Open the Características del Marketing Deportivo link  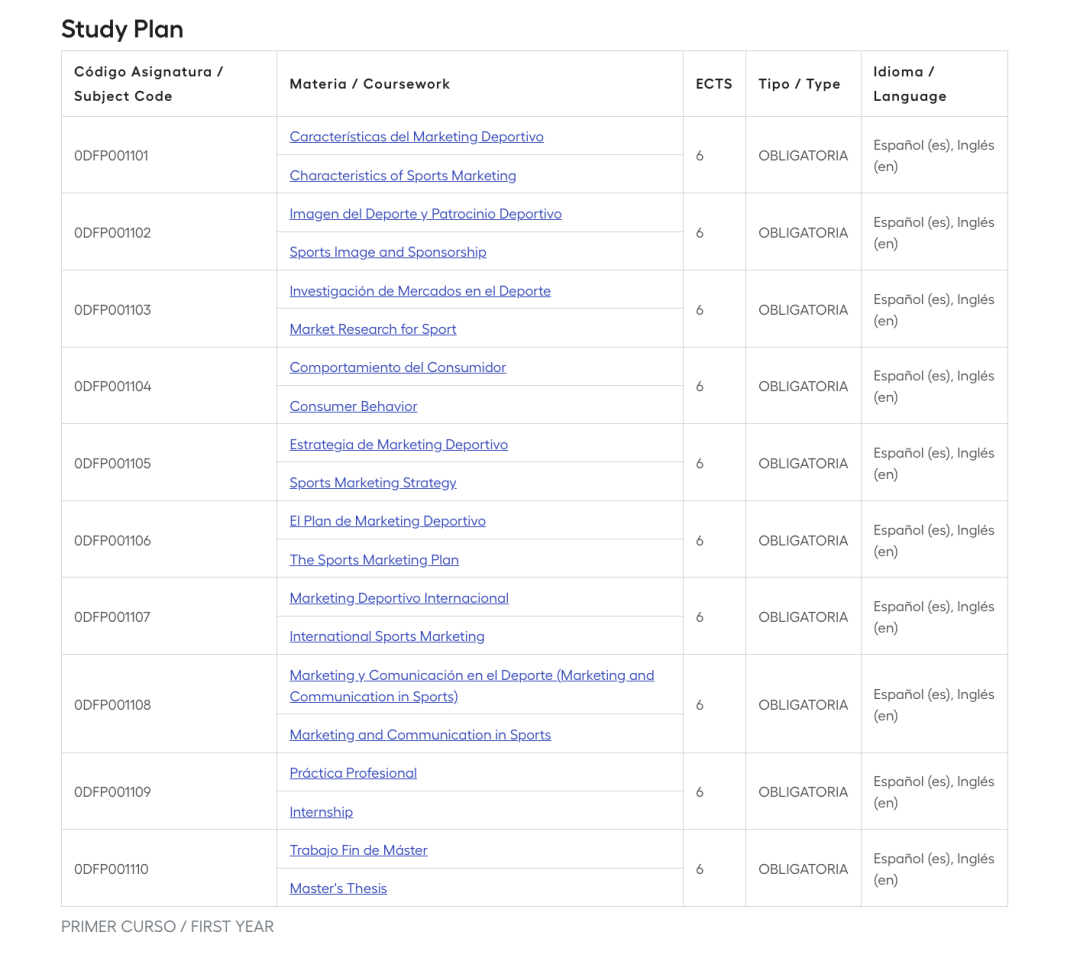416,137
